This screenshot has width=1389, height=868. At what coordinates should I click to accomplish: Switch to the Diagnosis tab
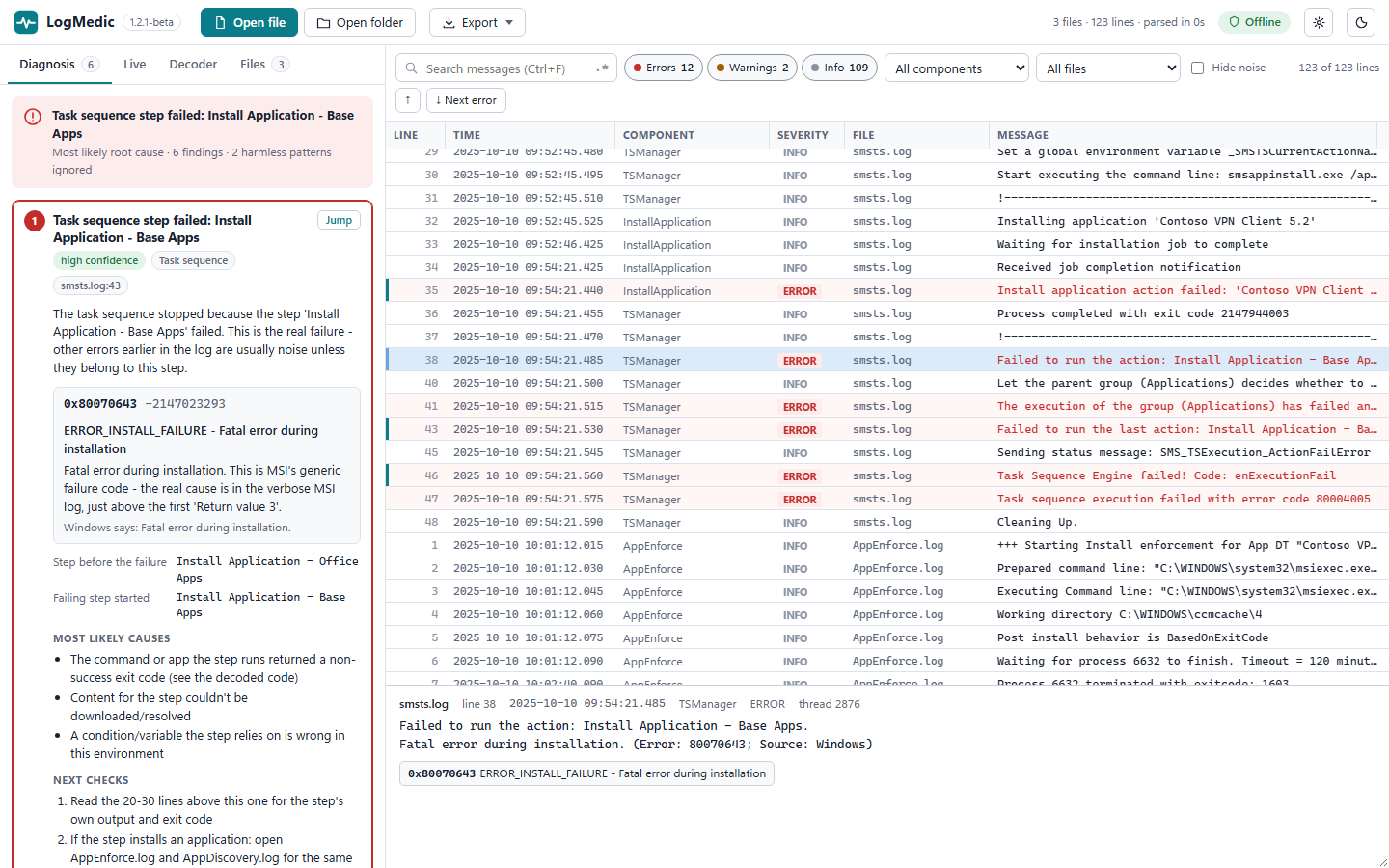59,65
